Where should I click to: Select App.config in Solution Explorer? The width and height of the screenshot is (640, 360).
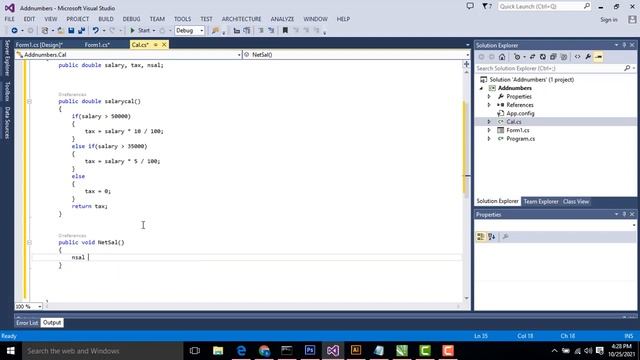pyautogui.click(x=520, y=113)
